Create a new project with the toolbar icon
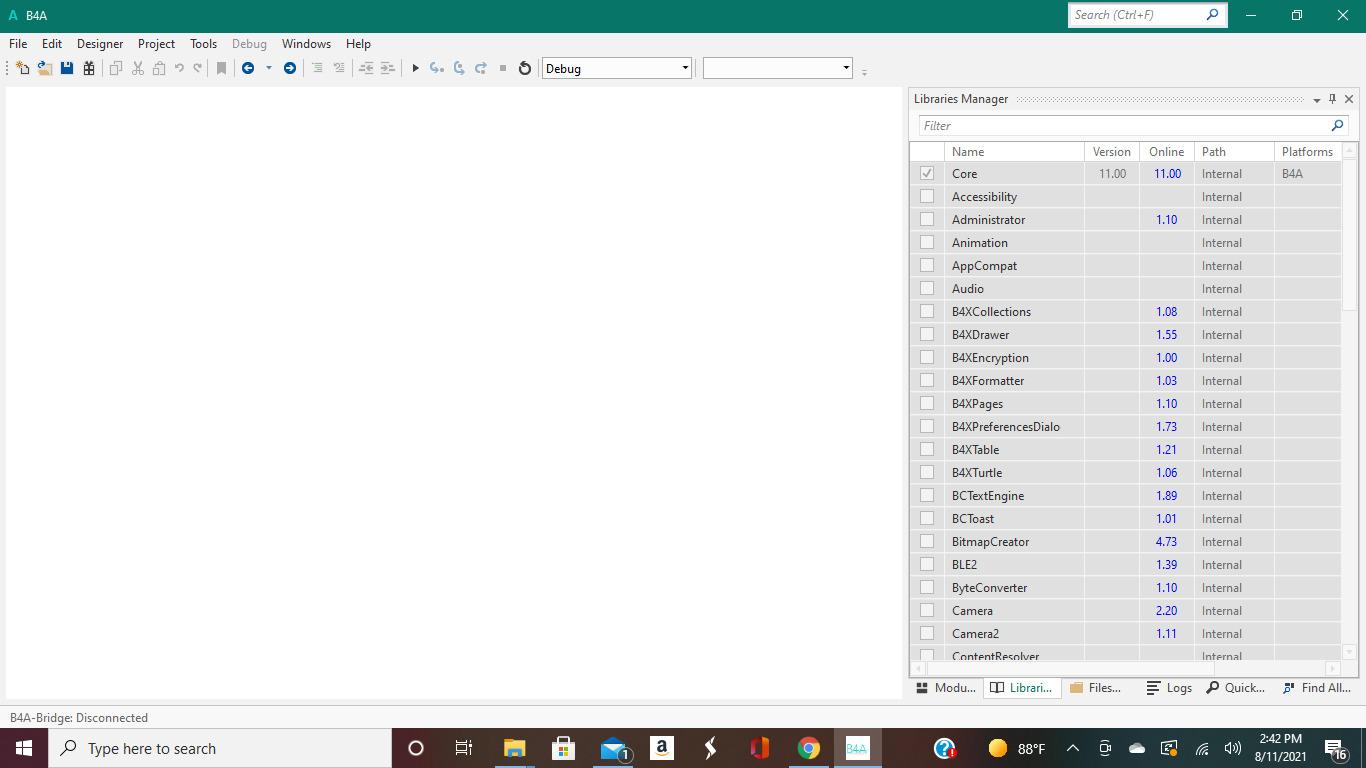The height and width of the screenshot is (768, 1366). (x=23, y=68)
